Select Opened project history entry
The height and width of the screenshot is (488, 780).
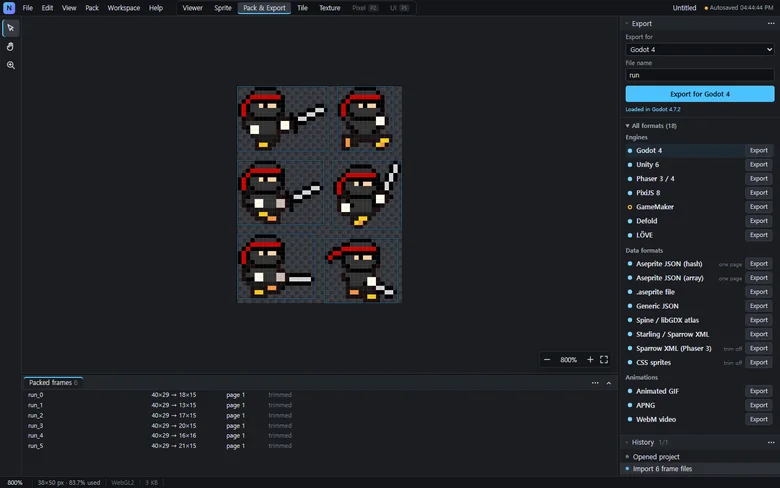click(x=656, y=457)
